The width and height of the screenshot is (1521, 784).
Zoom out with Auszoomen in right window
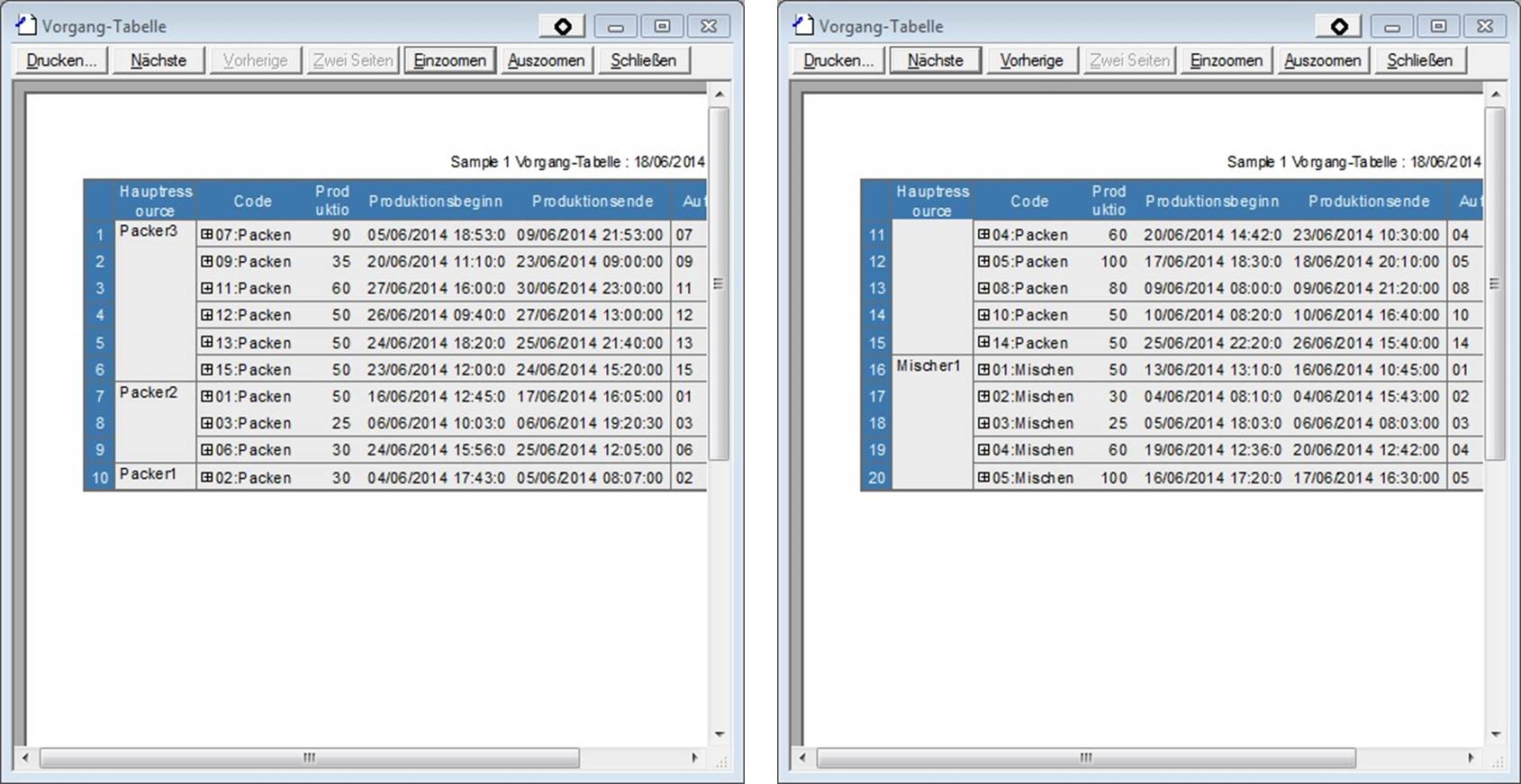pyautogui.click(x=1322, y=60)
